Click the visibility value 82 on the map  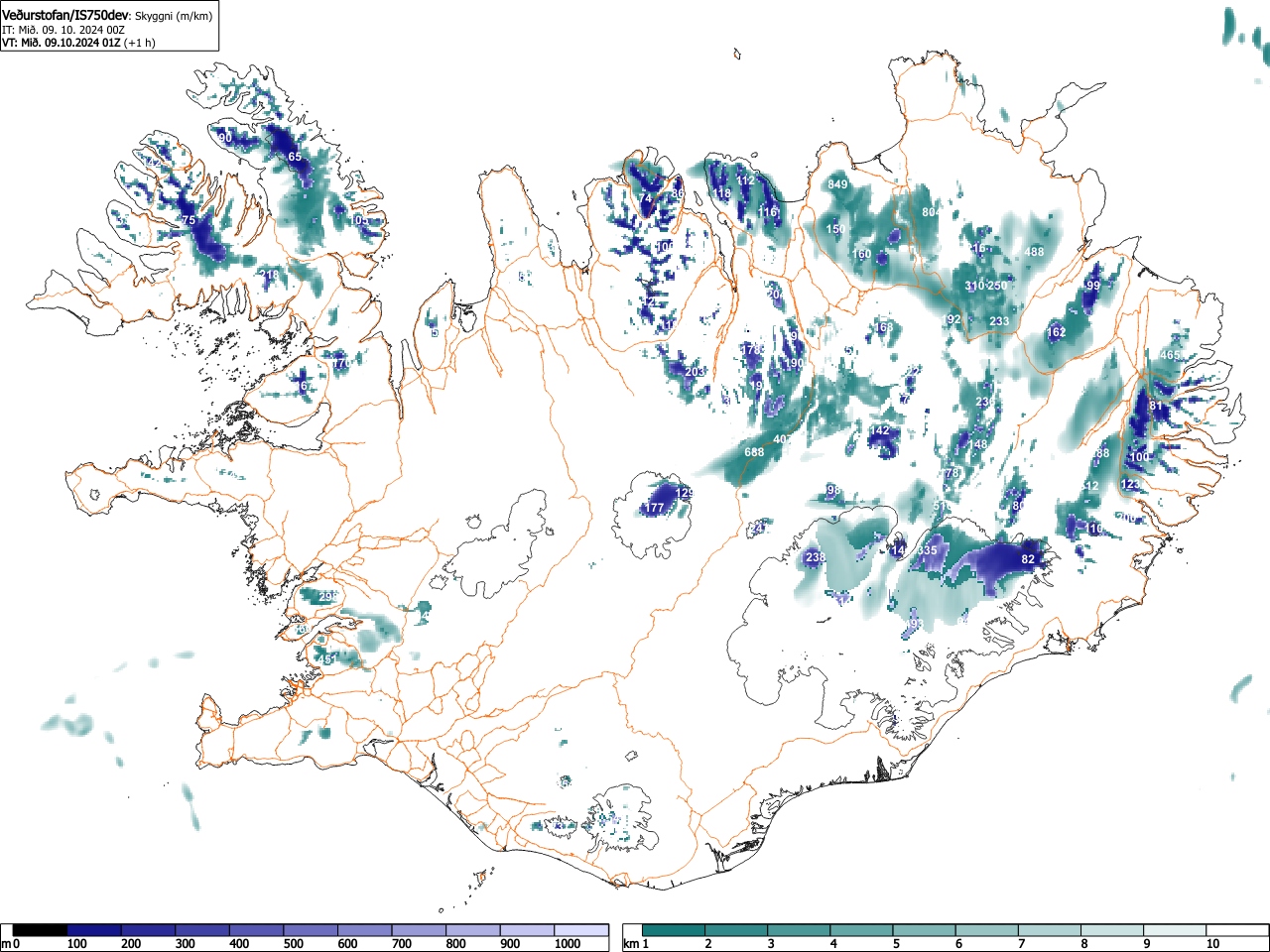coord(1028,559)
